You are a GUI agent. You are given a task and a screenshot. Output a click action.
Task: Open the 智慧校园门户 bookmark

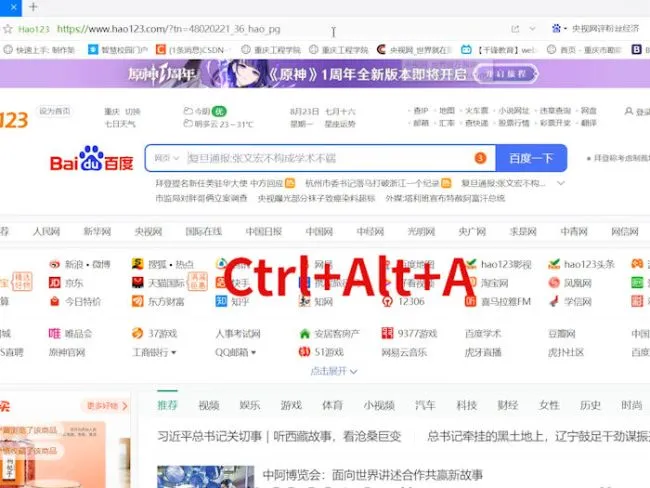[x=118, y=50]
